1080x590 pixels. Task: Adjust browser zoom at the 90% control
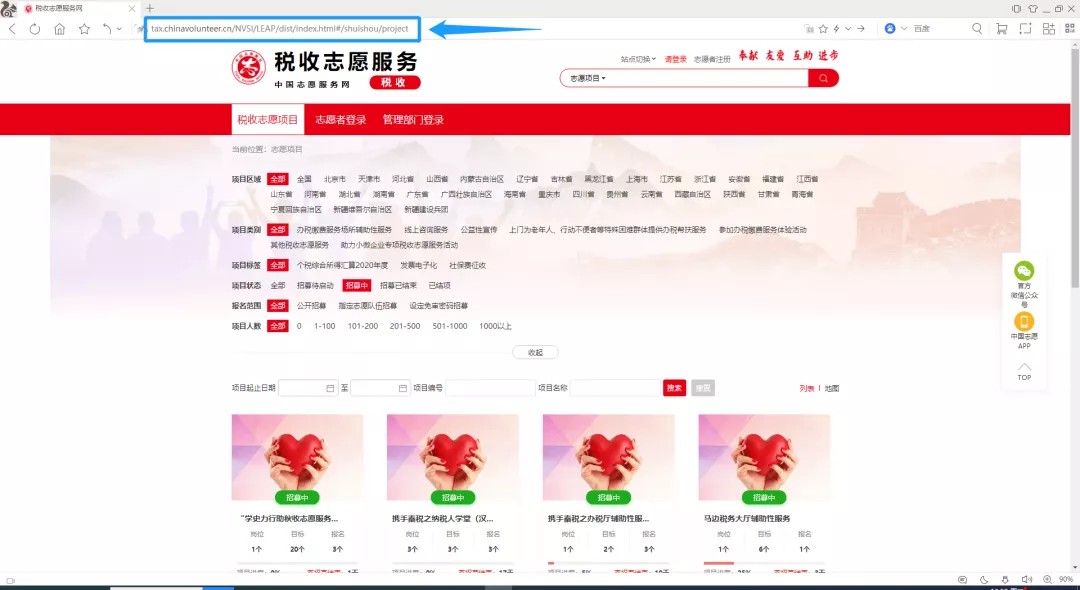click(1065, 580)
